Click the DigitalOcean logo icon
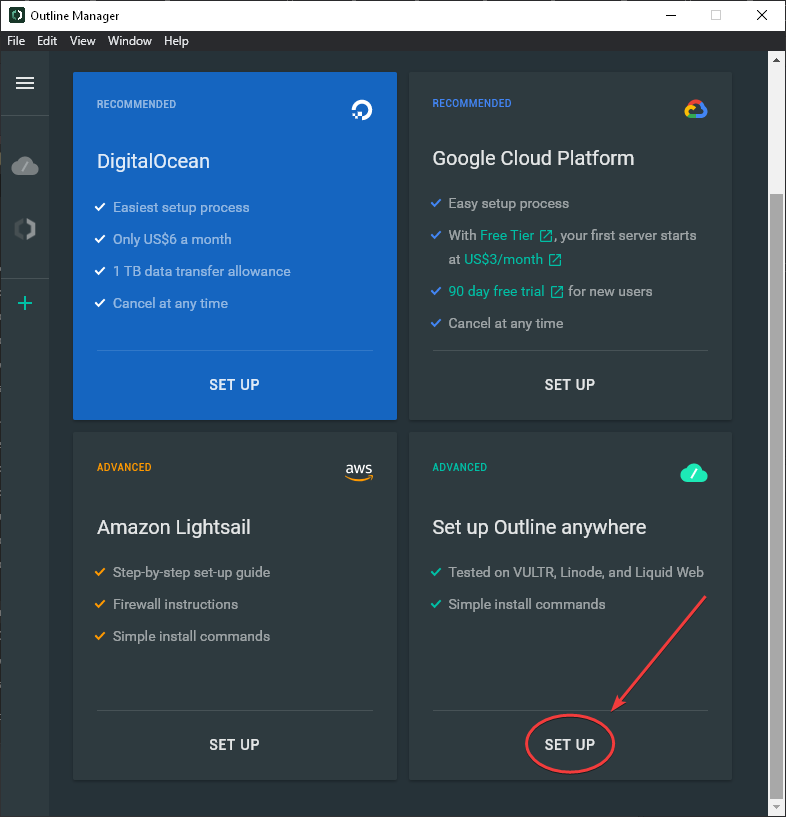The image size is (786, 817). click(x=362, y=110)
